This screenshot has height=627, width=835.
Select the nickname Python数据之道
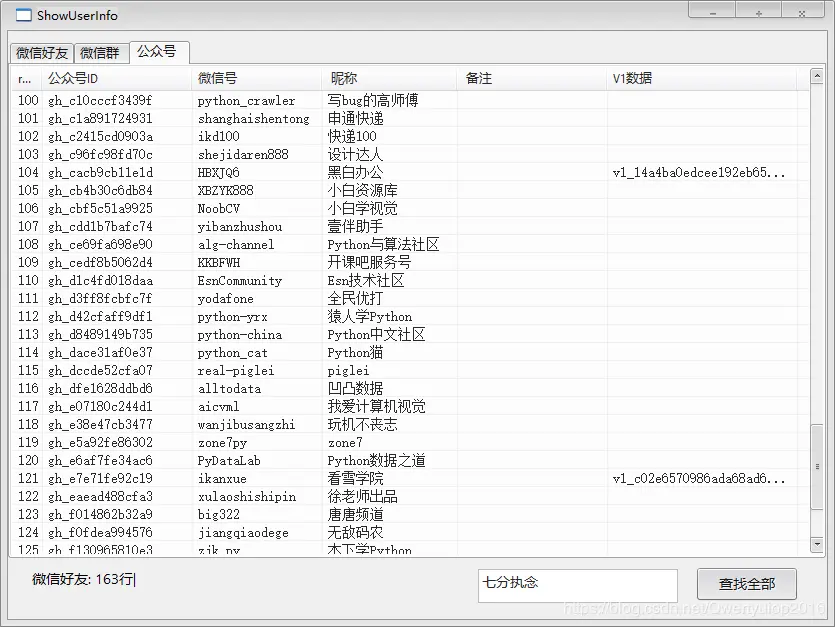[376, 460]
